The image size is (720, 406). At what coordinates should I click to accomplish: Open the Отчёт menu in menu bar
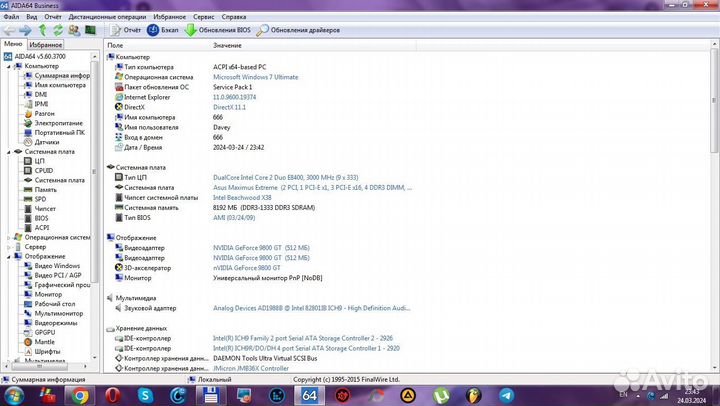tap(53, 17)
